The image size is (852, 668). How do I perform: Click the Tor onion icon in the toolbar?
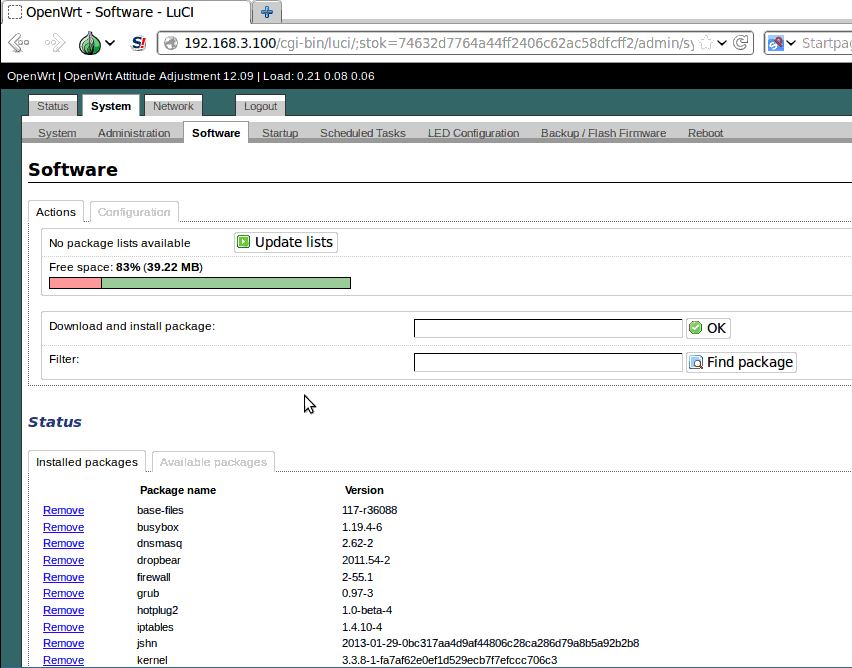click(x=88, y=43)
